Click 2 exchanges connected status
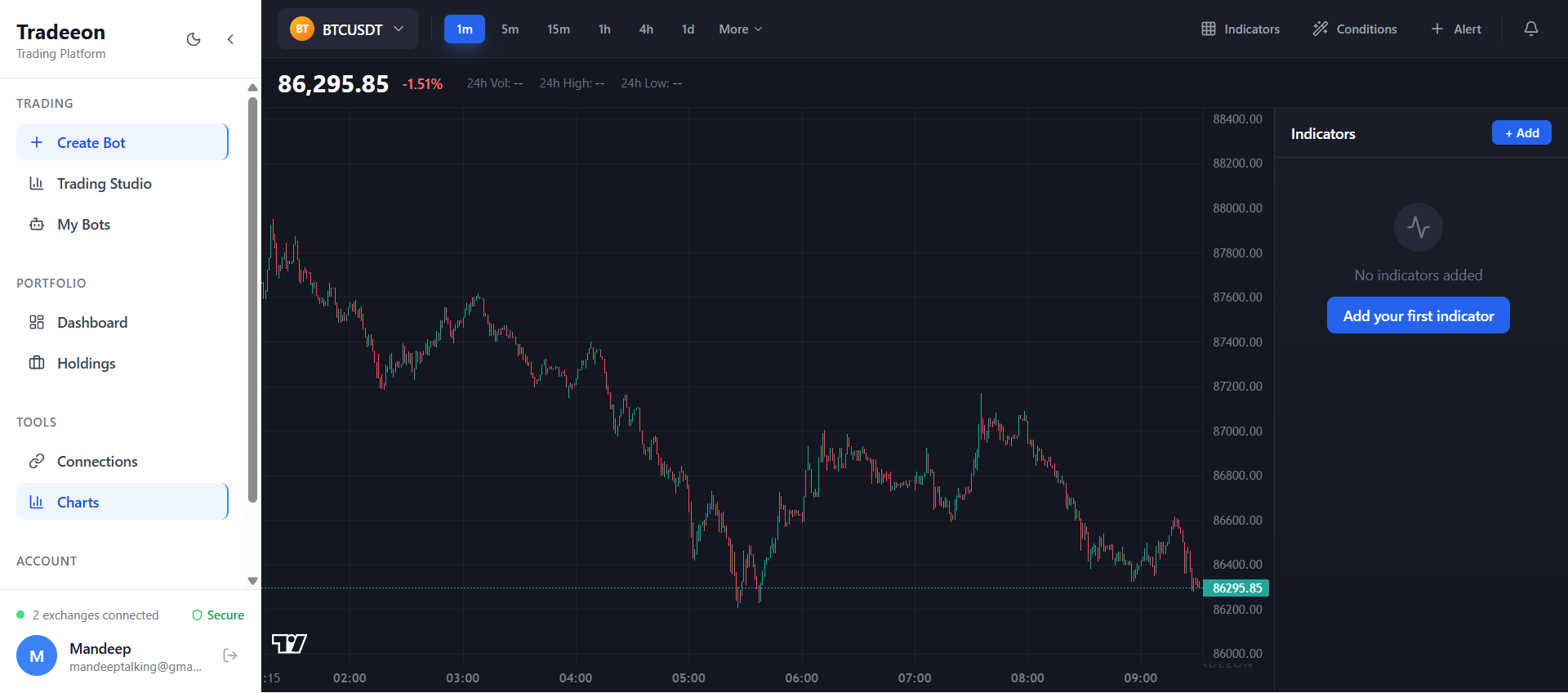1568x693 pixels. (x=88, y=615)
